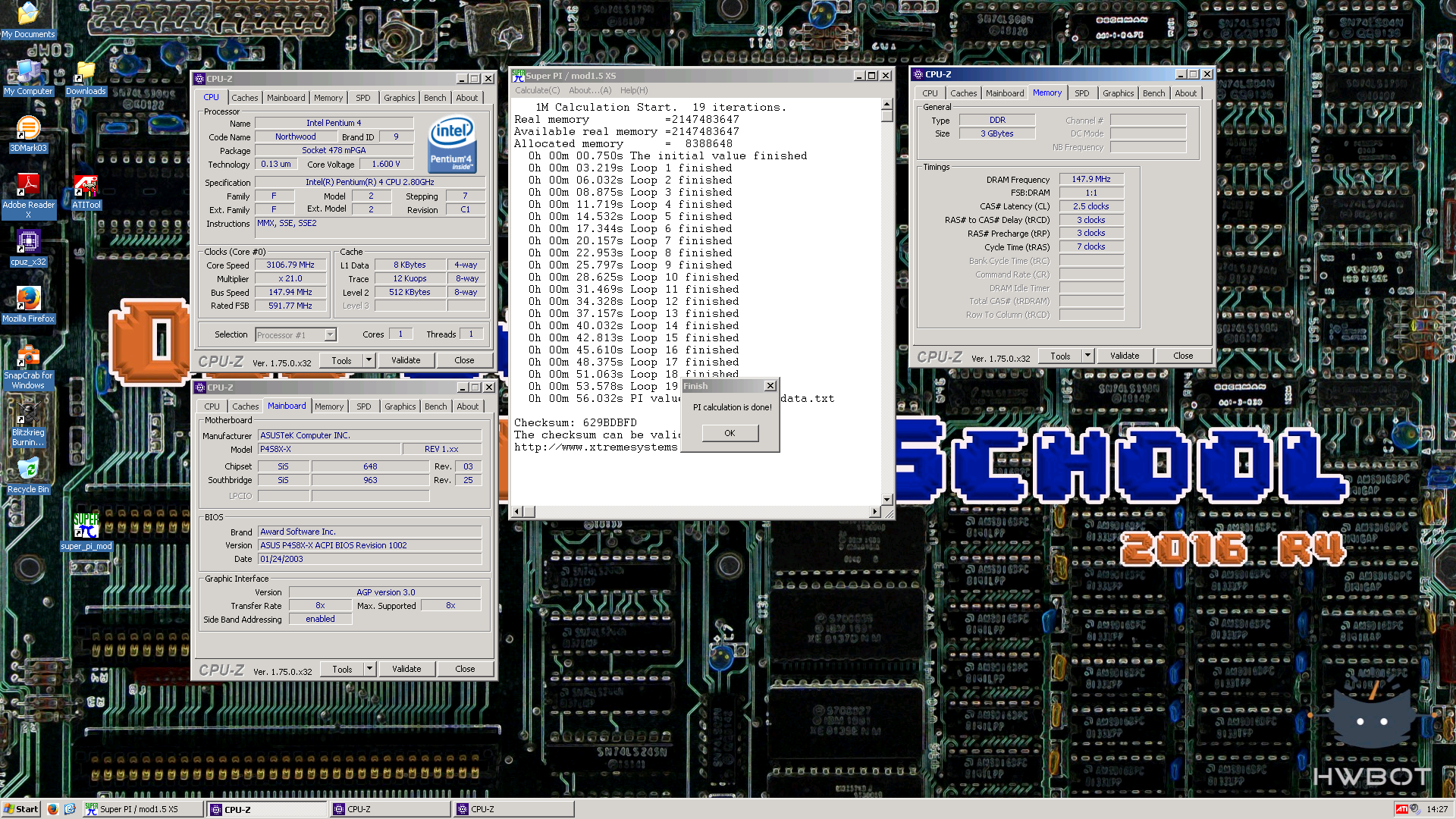Launch Mozilla Firefox desktop shortcut
The height and width of the screenshot is (819, 1456).
point(28,305)
